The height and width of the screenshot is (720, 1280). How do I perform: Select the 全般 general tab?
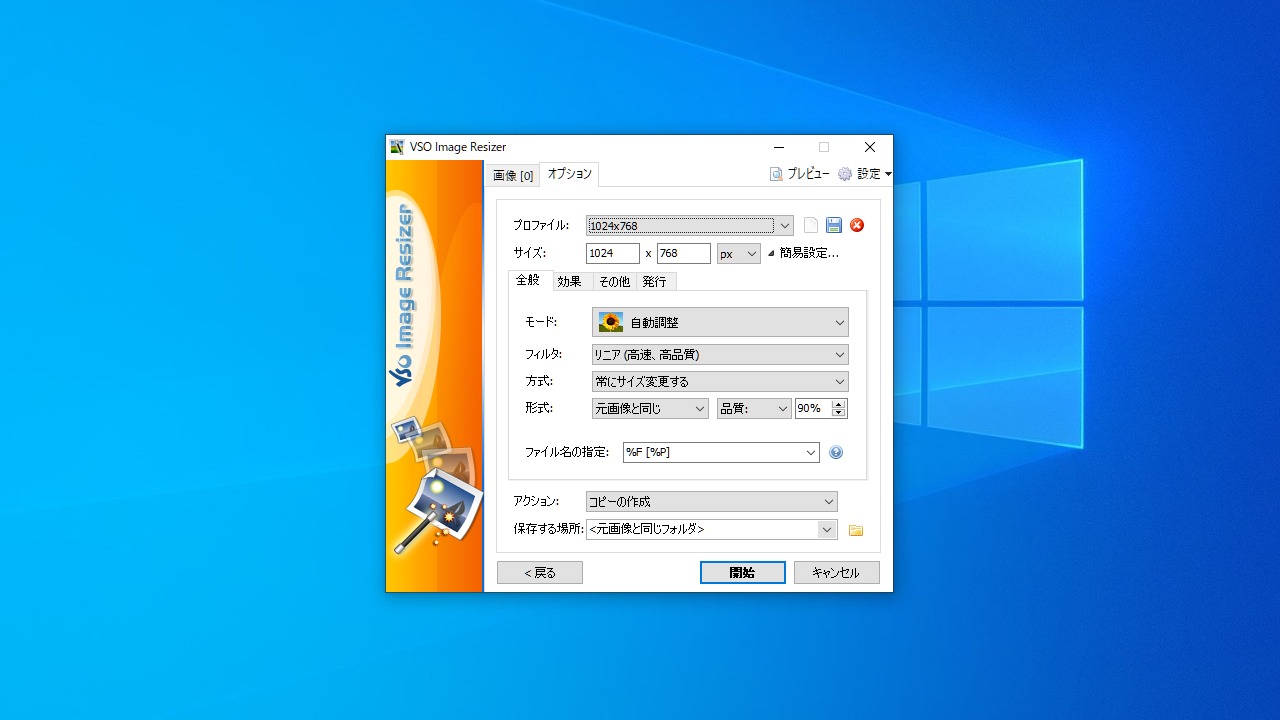click(528, 281)
